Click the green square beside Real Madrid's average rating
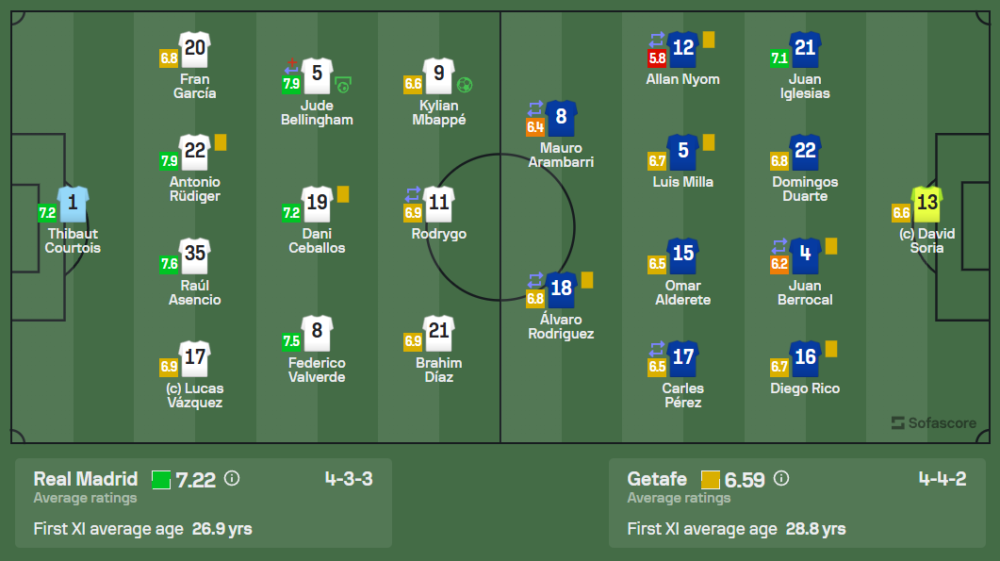The width and height of the screenshot is (1000, 561). point(161,479)
